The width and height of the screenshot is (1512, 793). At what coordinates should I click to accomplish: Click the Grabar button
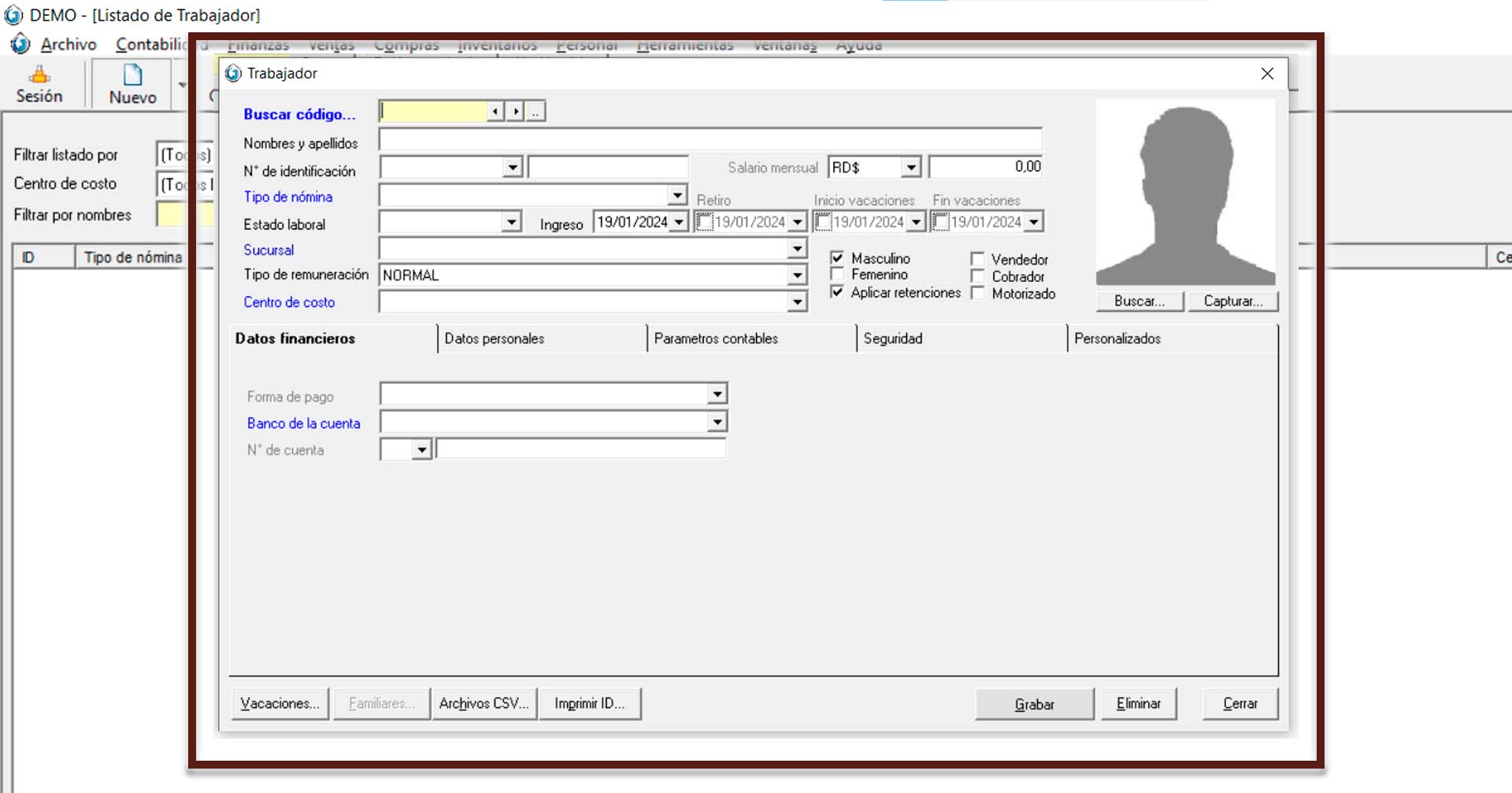(1034, 704)
